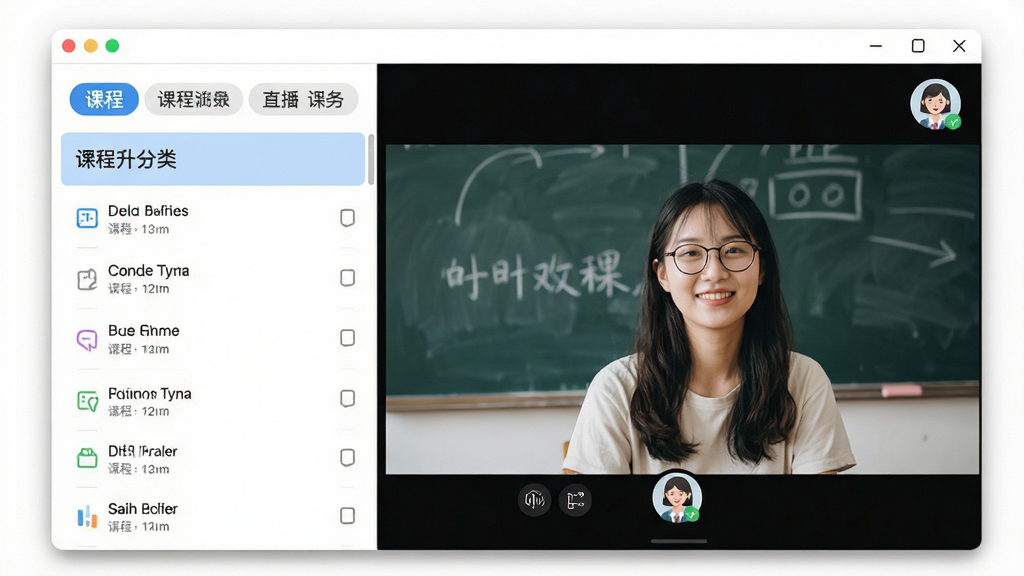
Task: Toggle the audio button under the video
Action: (x=534, y=500)
